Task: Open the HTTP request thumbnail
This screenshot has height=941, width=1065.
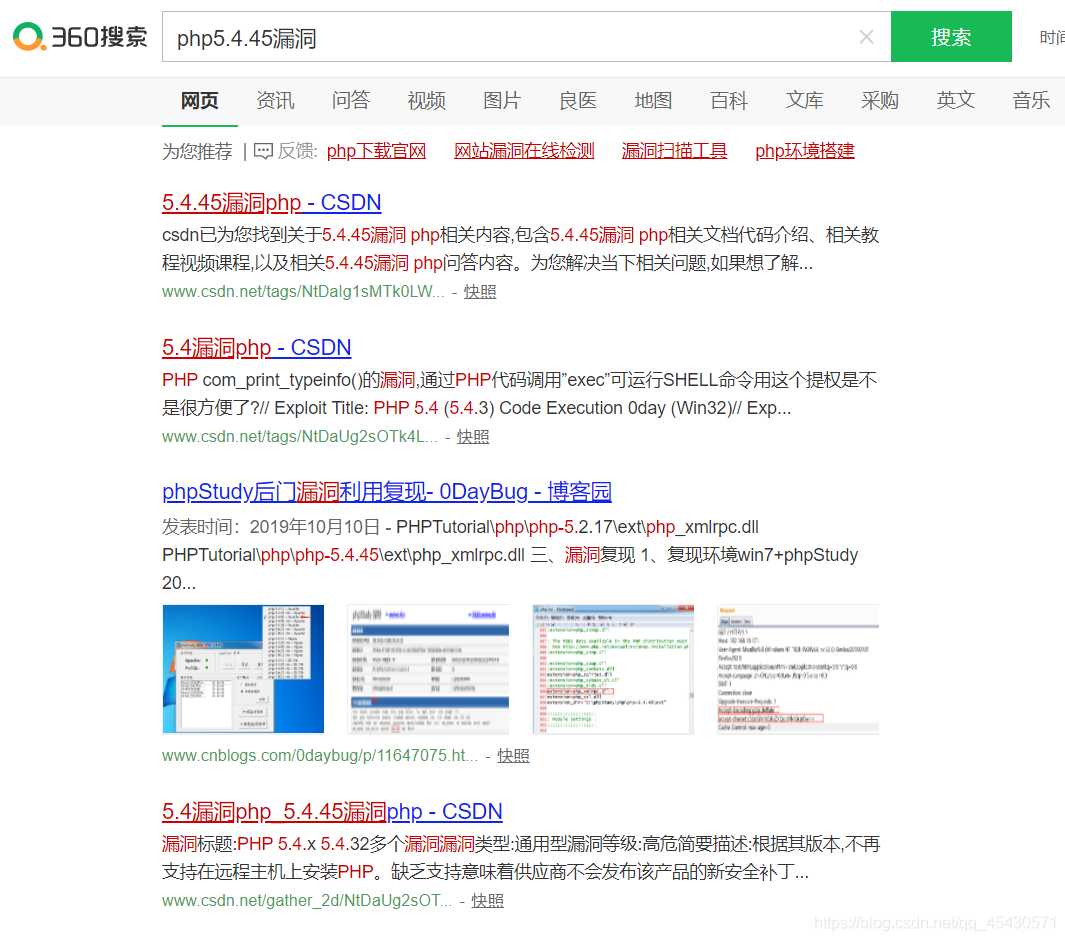Action: 798,669
